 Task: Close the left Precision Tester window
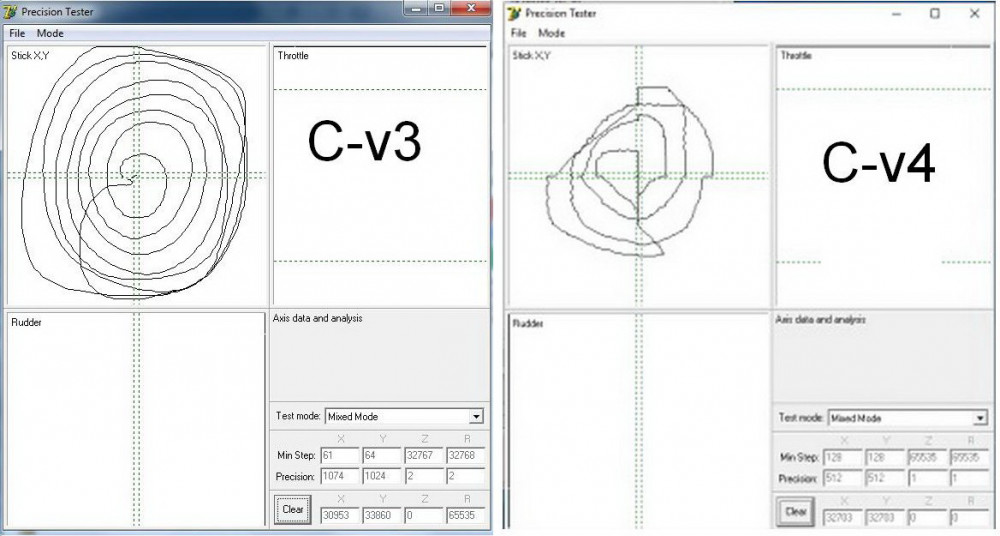pos(471,8)
